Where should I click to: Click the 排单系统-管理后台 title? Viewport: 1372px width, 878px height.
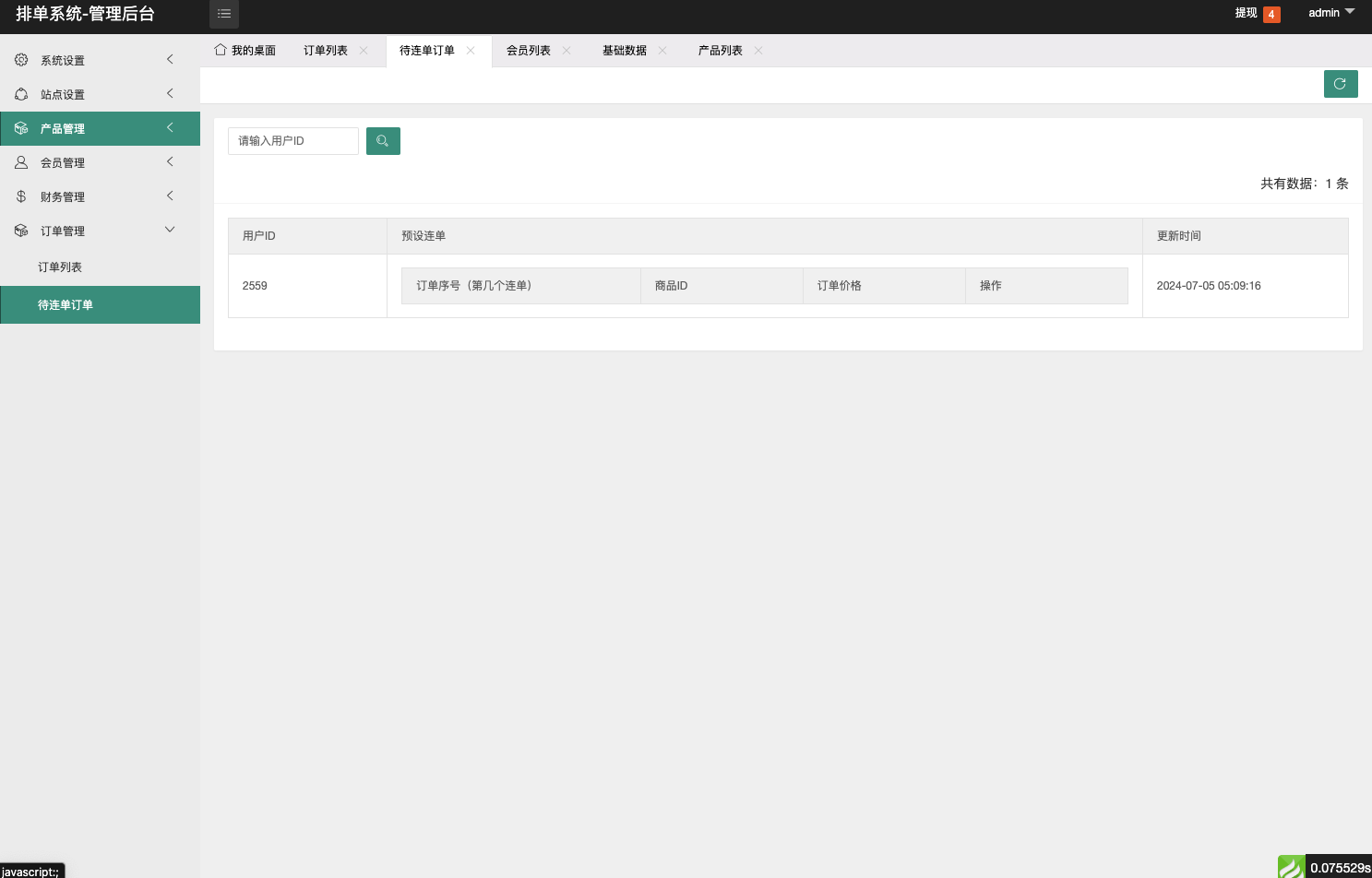point(85,14)
